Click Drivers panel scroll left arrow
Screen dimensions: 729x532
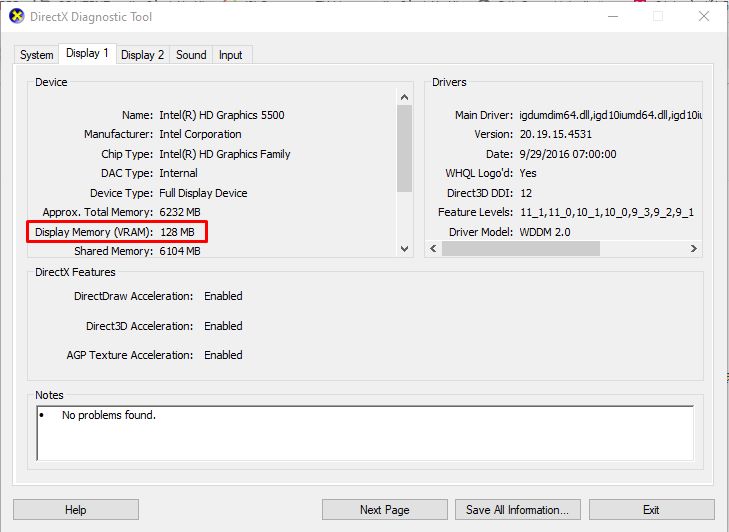(433, 248)
